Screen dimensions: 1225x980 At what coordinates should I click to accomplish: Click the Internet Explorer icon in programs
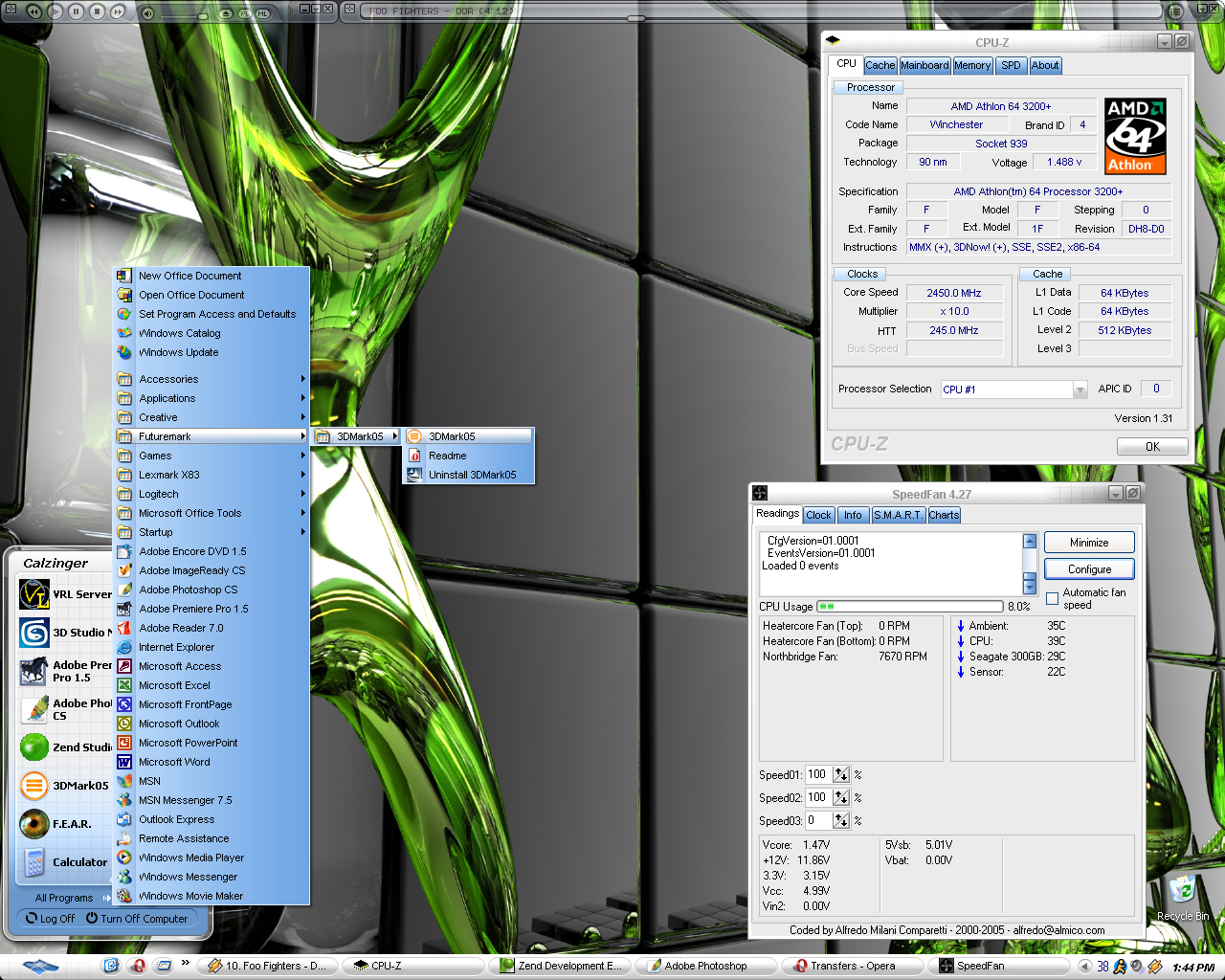point(124,647)
